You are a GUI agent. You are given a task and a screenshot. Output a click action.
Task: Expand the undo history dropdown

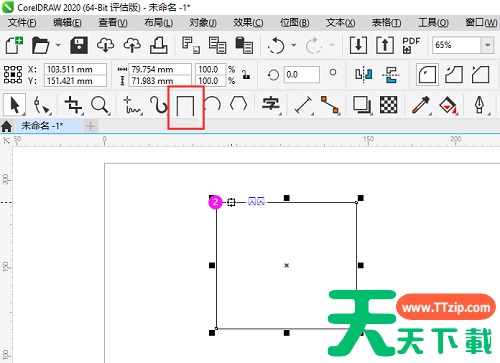[294, 45]
